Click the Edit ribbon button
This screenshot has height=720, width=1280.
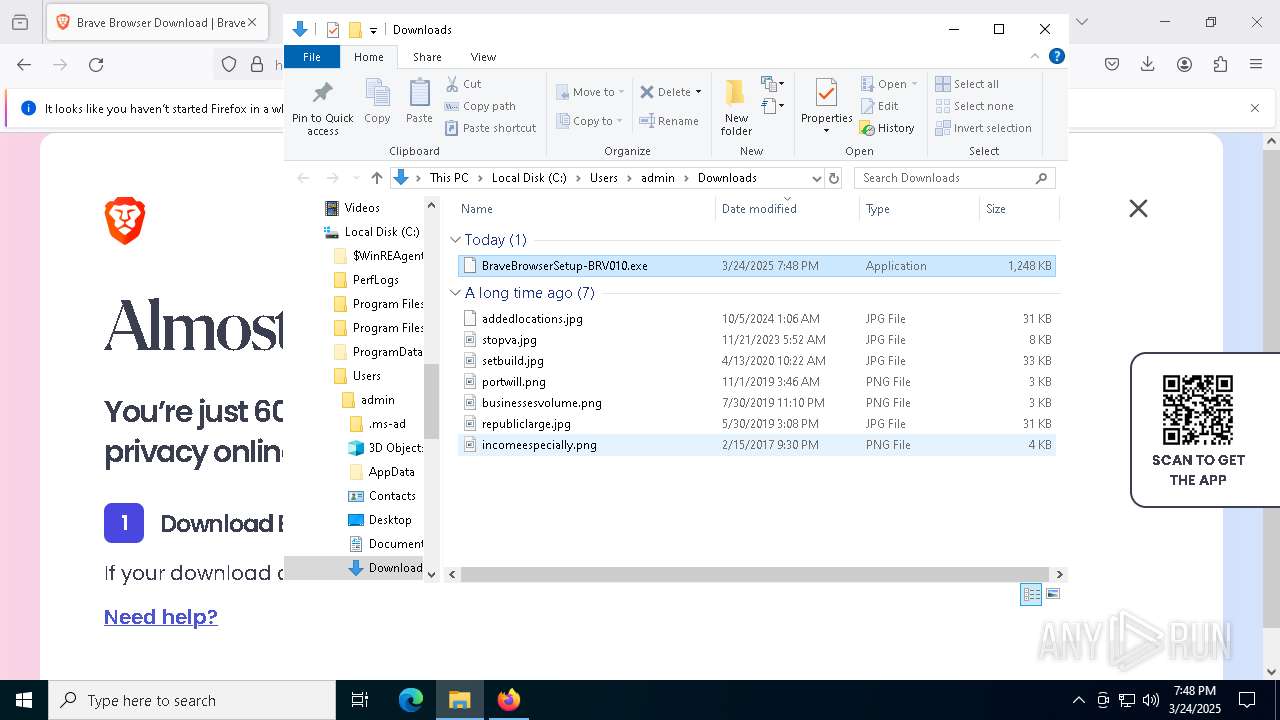tap(879, 106)
